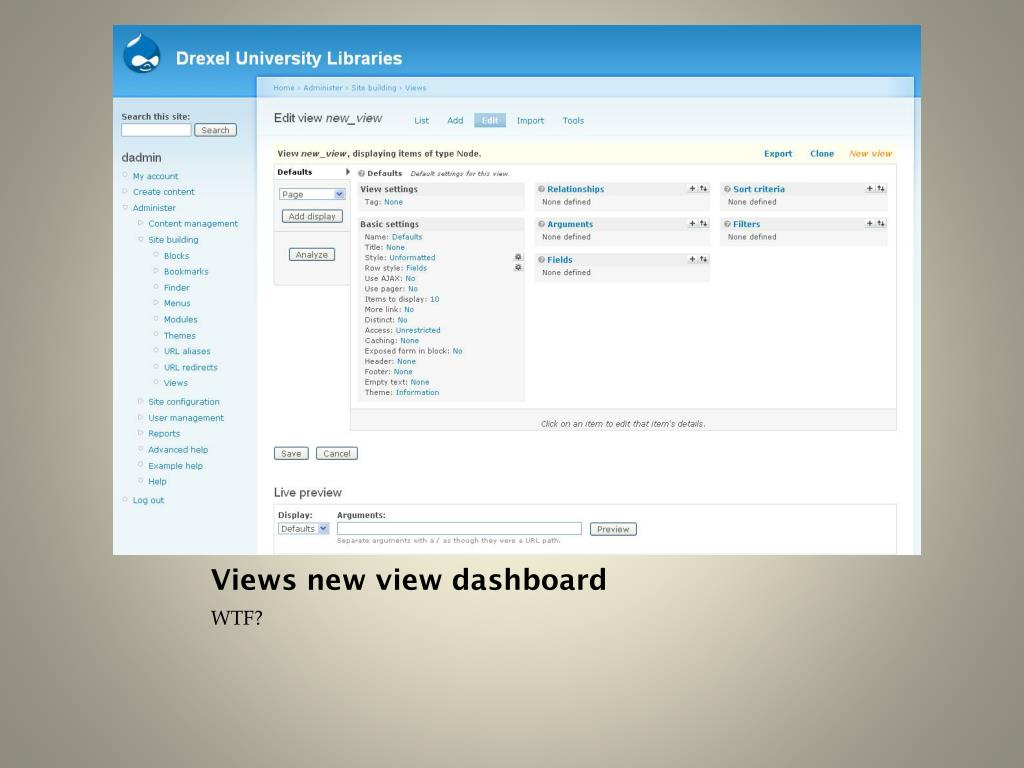Click the Drupal logo in the header
The image size is (1024, 768).
[142, 54]
